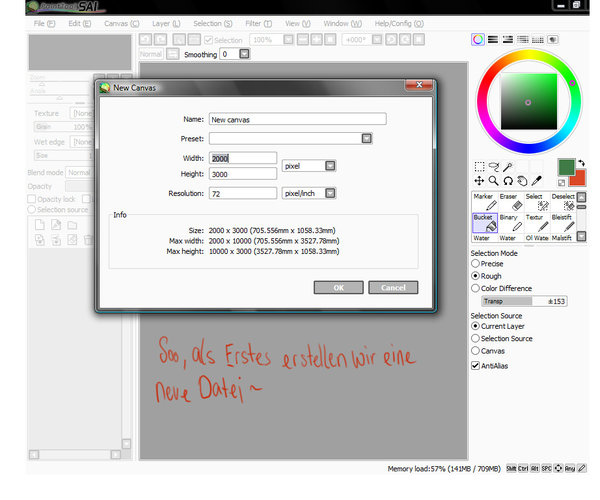Confirm the New Canvas dialog with OK
This screenshot has height=500, width=600.
[339, 287]
